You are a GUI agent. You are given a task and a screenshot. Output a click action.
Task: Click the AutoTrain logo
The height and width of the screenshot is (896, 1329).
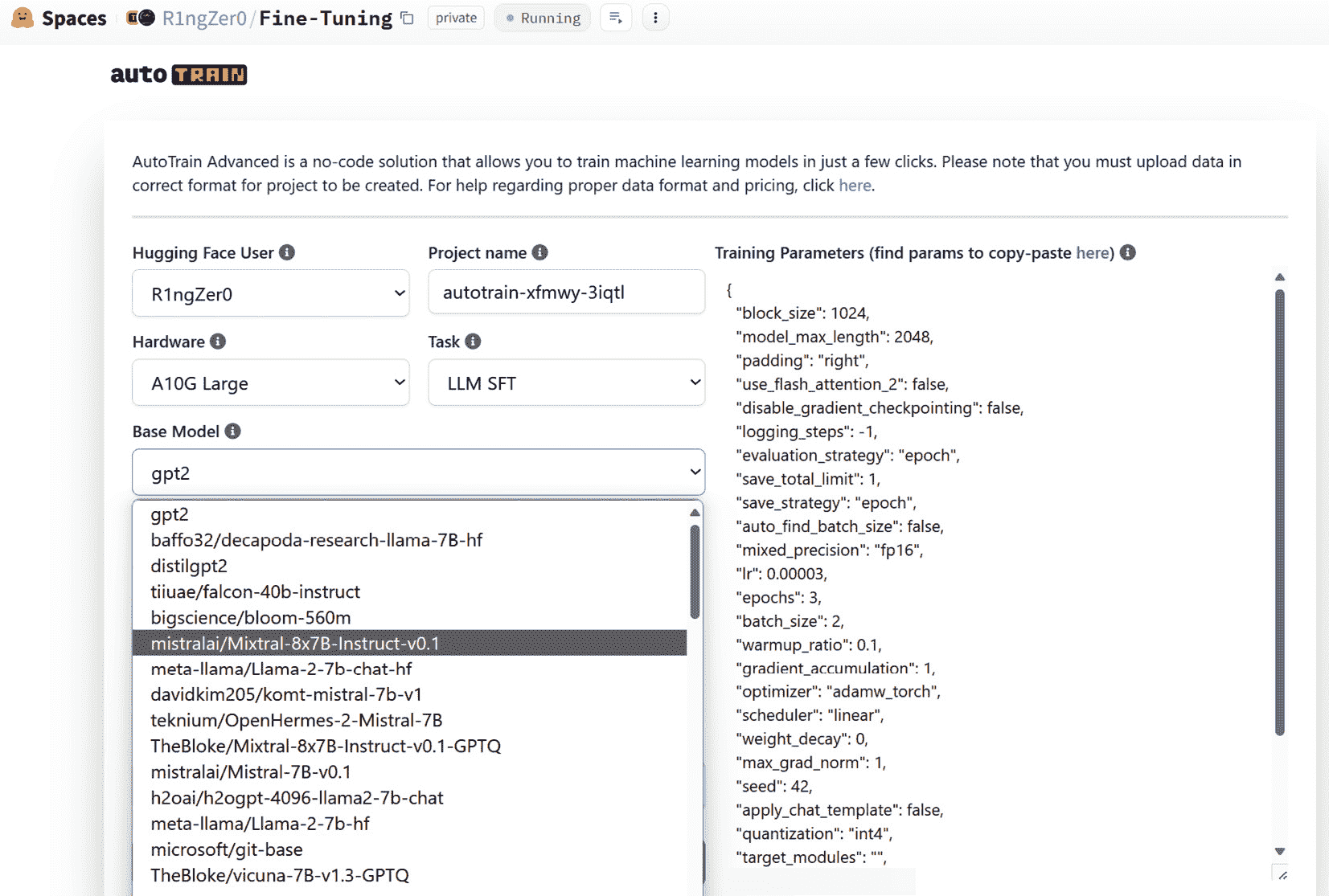(178, 74)
